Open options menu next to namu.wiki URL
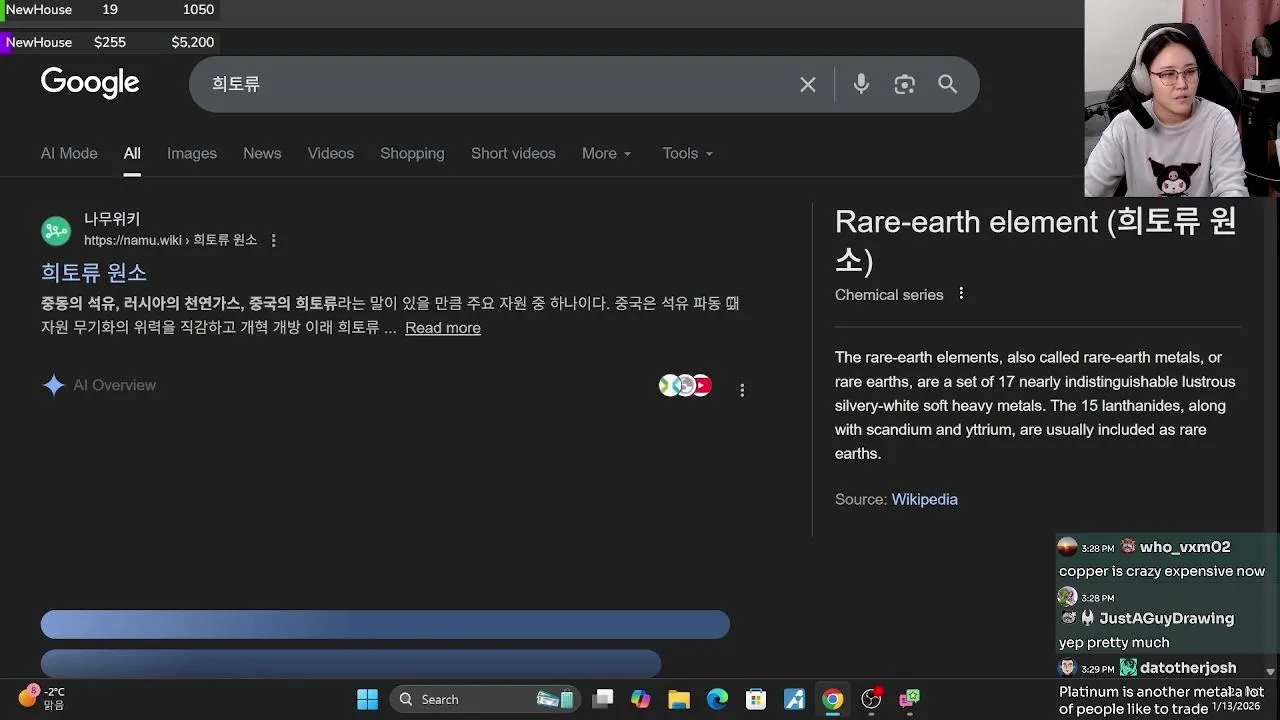1280x720 pixels. (x=273, y=241)
